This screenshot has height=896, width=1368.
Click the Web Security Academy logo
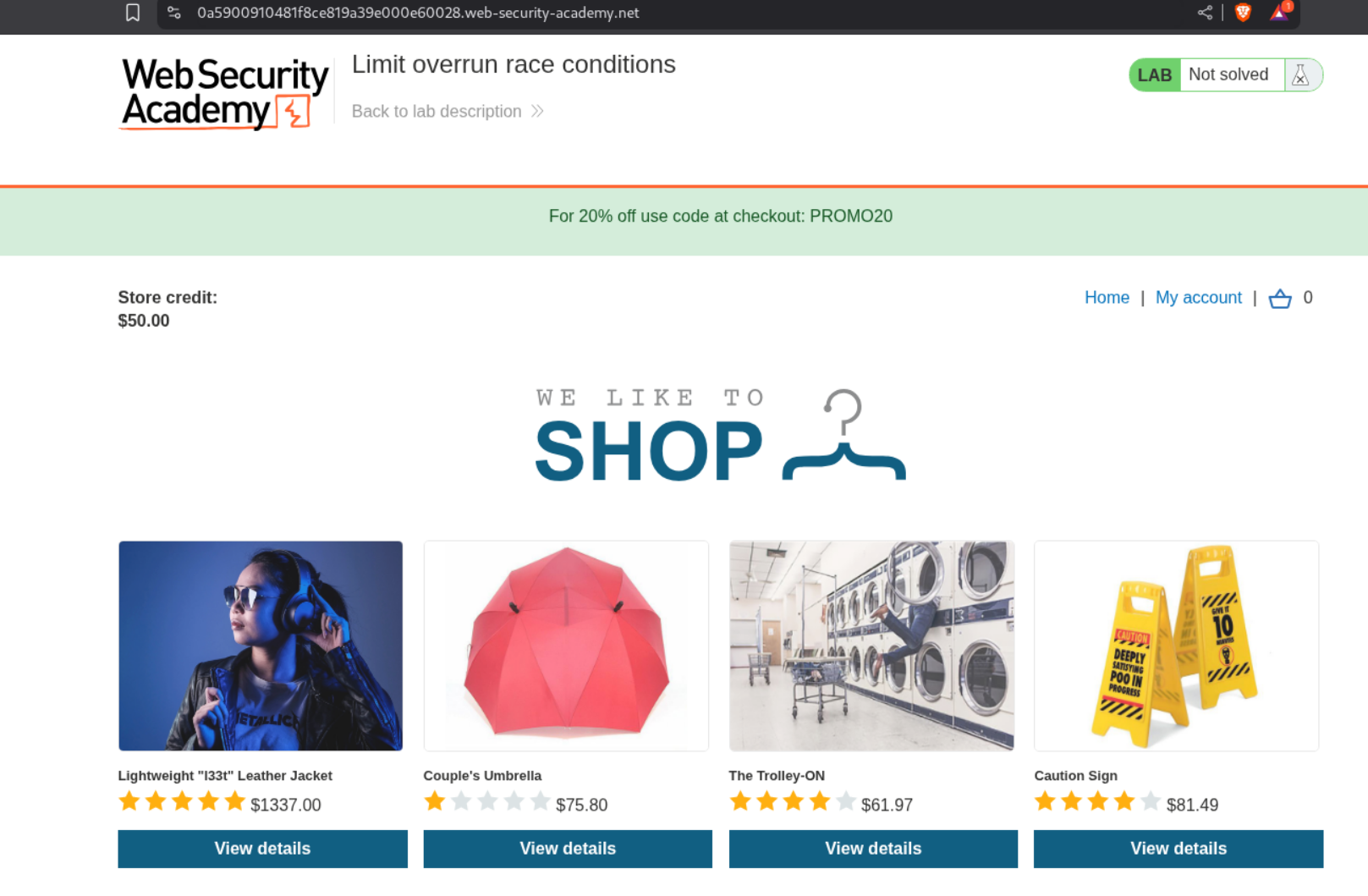click(225, 93)
